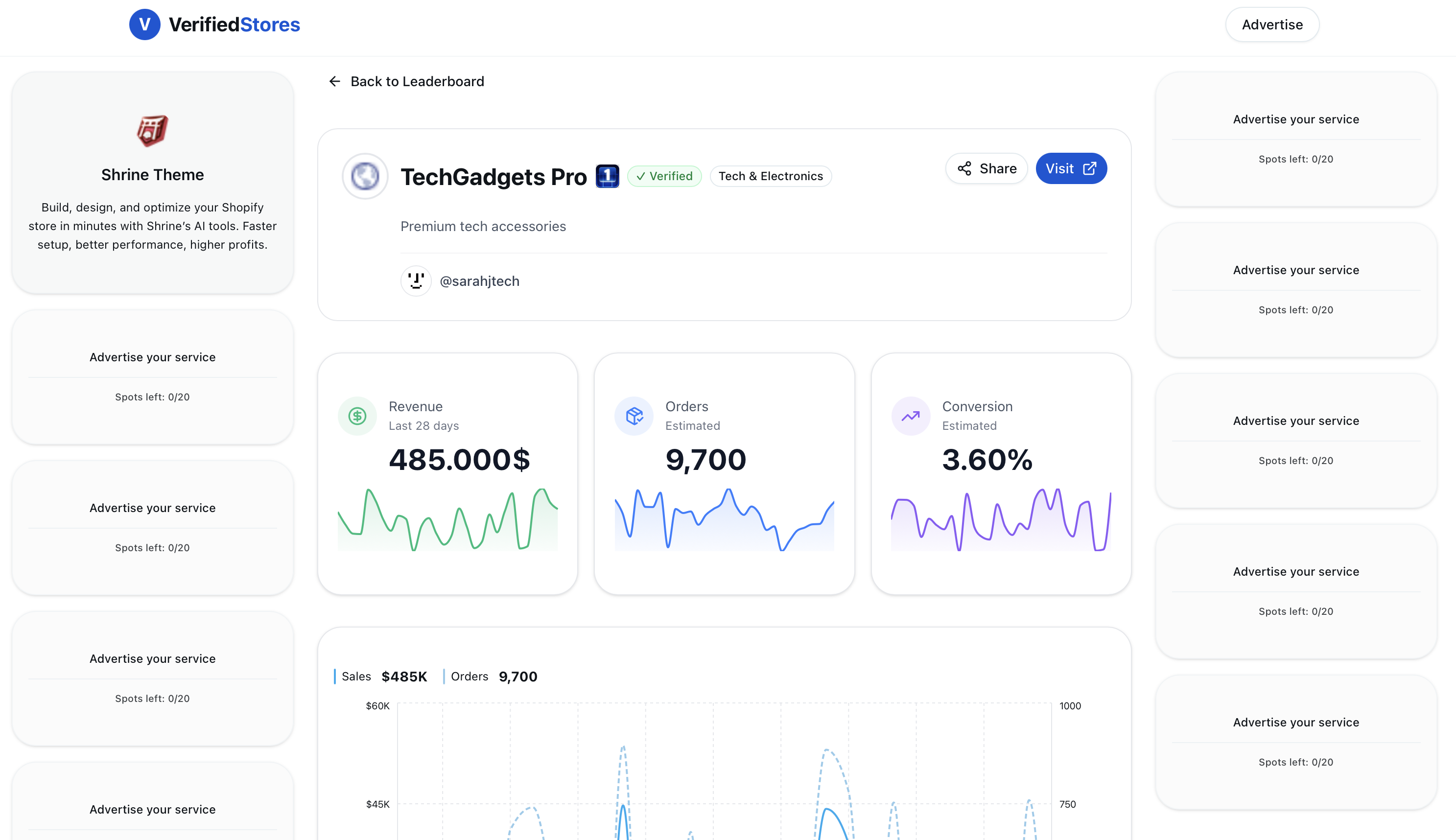Click the share icon on the Share button

pos(965,168)
